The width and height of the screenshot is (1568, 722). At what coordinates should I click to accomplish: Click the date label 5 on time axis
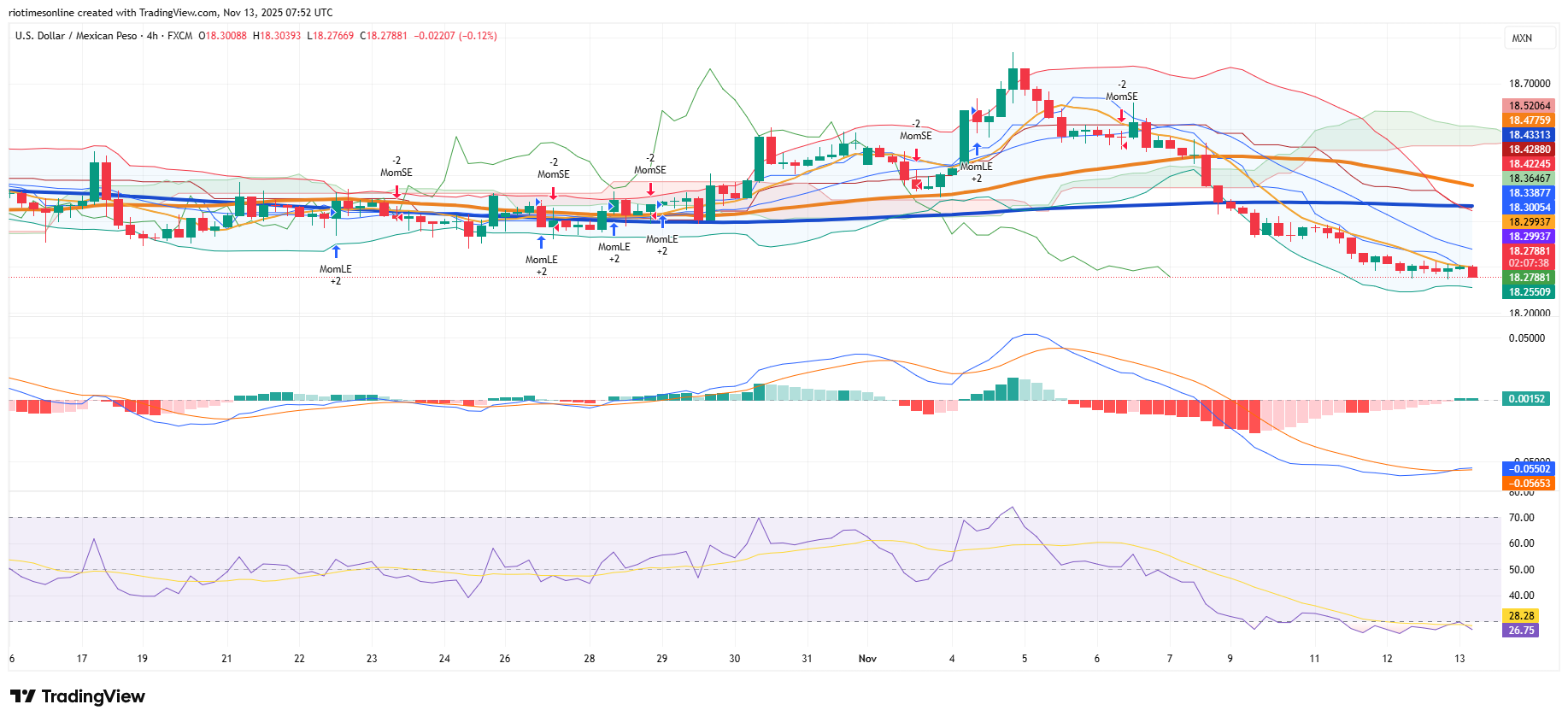(x=1025, y=659)
